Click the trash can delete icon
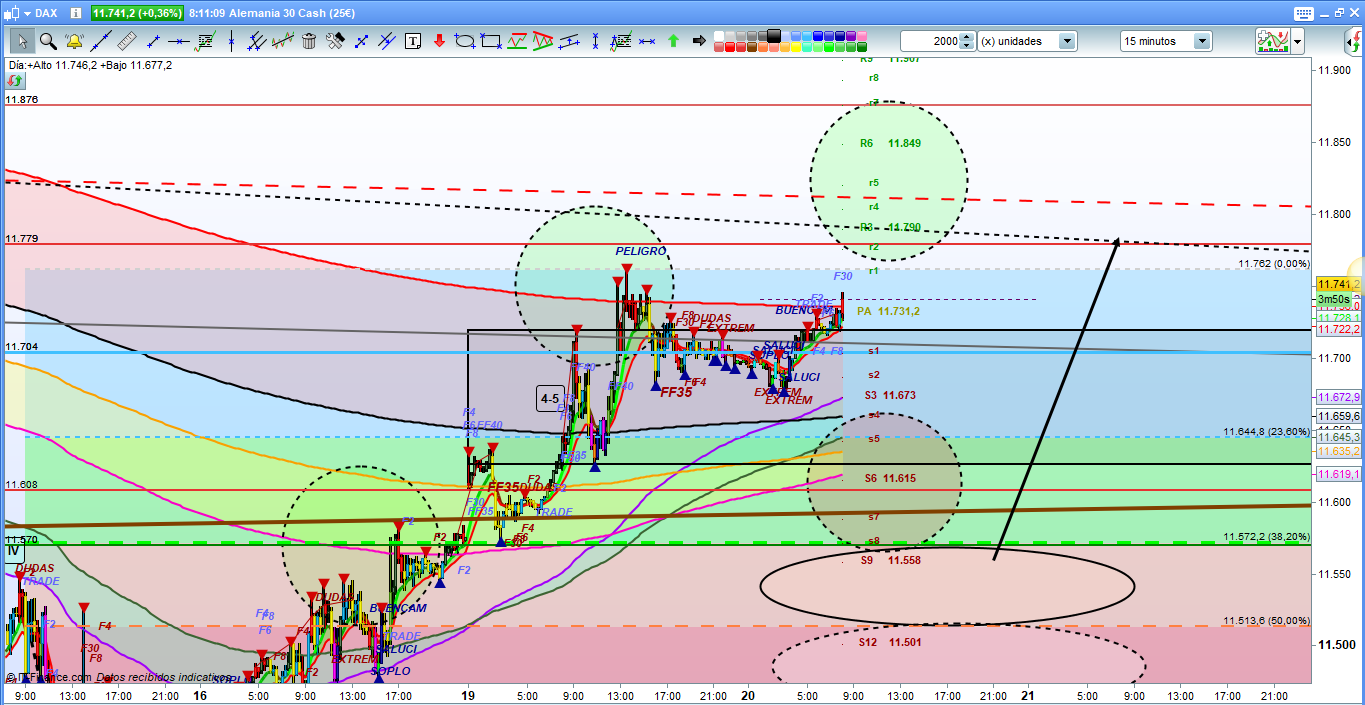 pyautogui.click(x=309, y=41)
